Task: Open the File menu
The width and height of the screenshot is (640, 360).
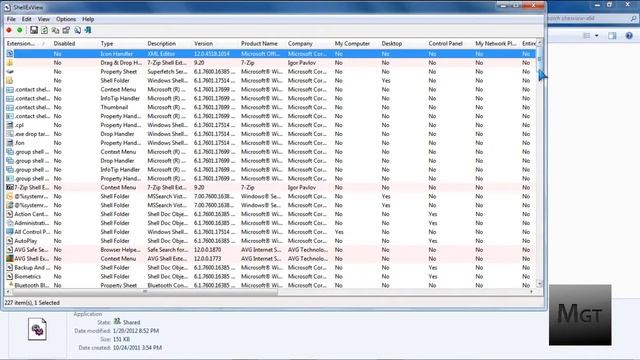Action: click(11, 19)
